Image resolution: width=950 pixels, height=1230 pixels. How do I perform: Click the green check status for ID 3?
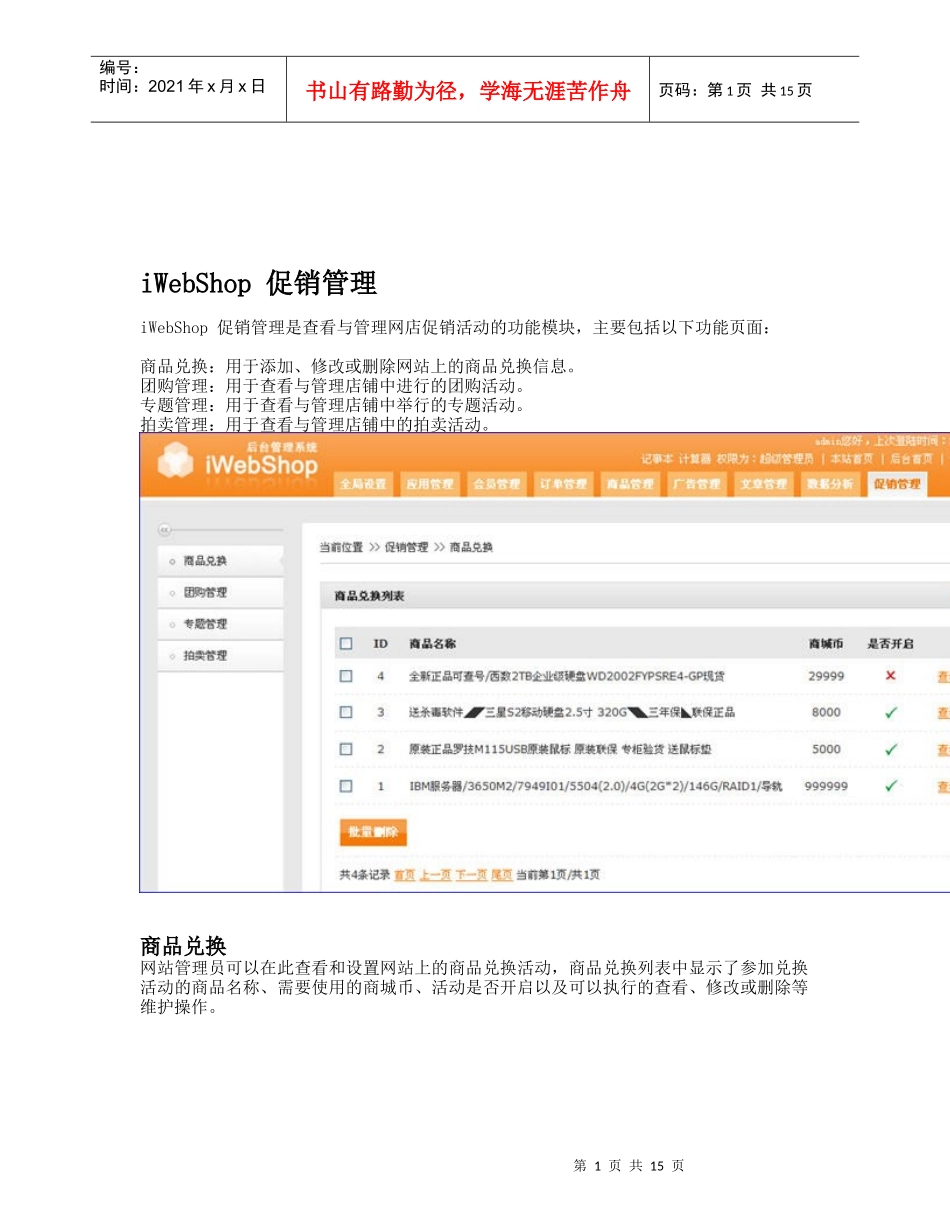[891, 712]
